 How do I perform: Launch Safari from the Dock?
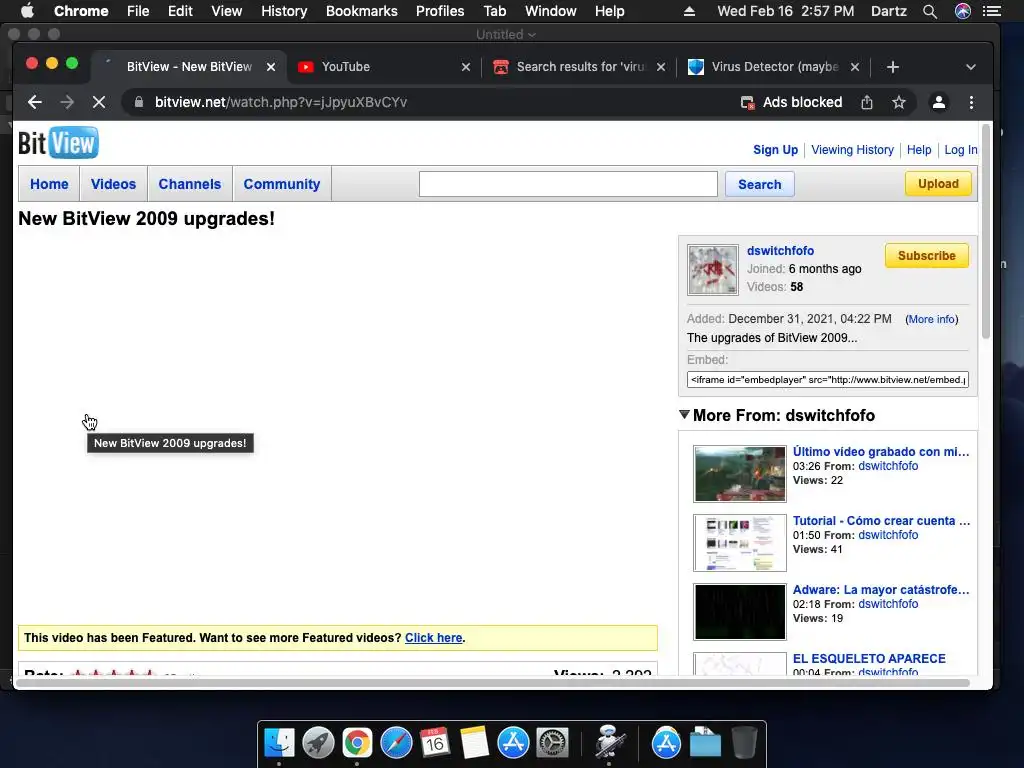[396, 743]
